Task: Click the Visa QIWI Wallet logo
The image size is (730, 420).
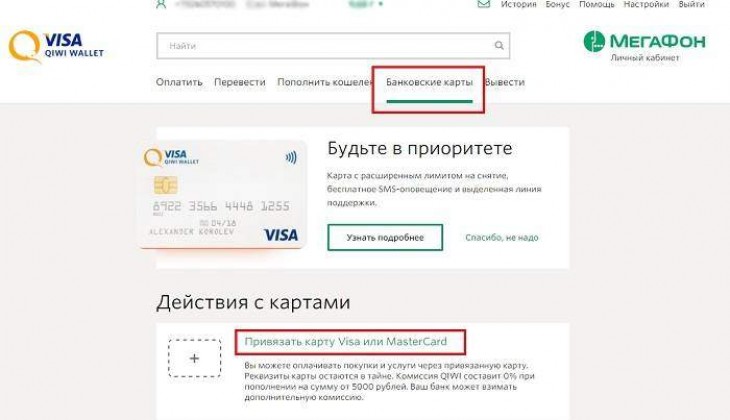Action: 56,46
